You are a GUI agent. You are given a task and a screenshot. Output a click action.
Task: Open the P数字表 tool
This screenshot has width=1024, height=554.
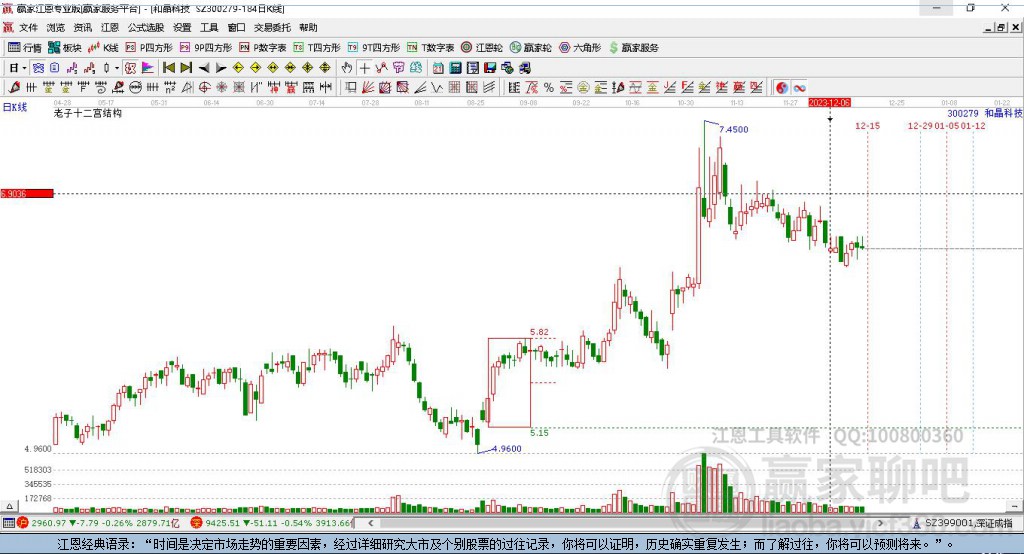[x=263, y=48]
